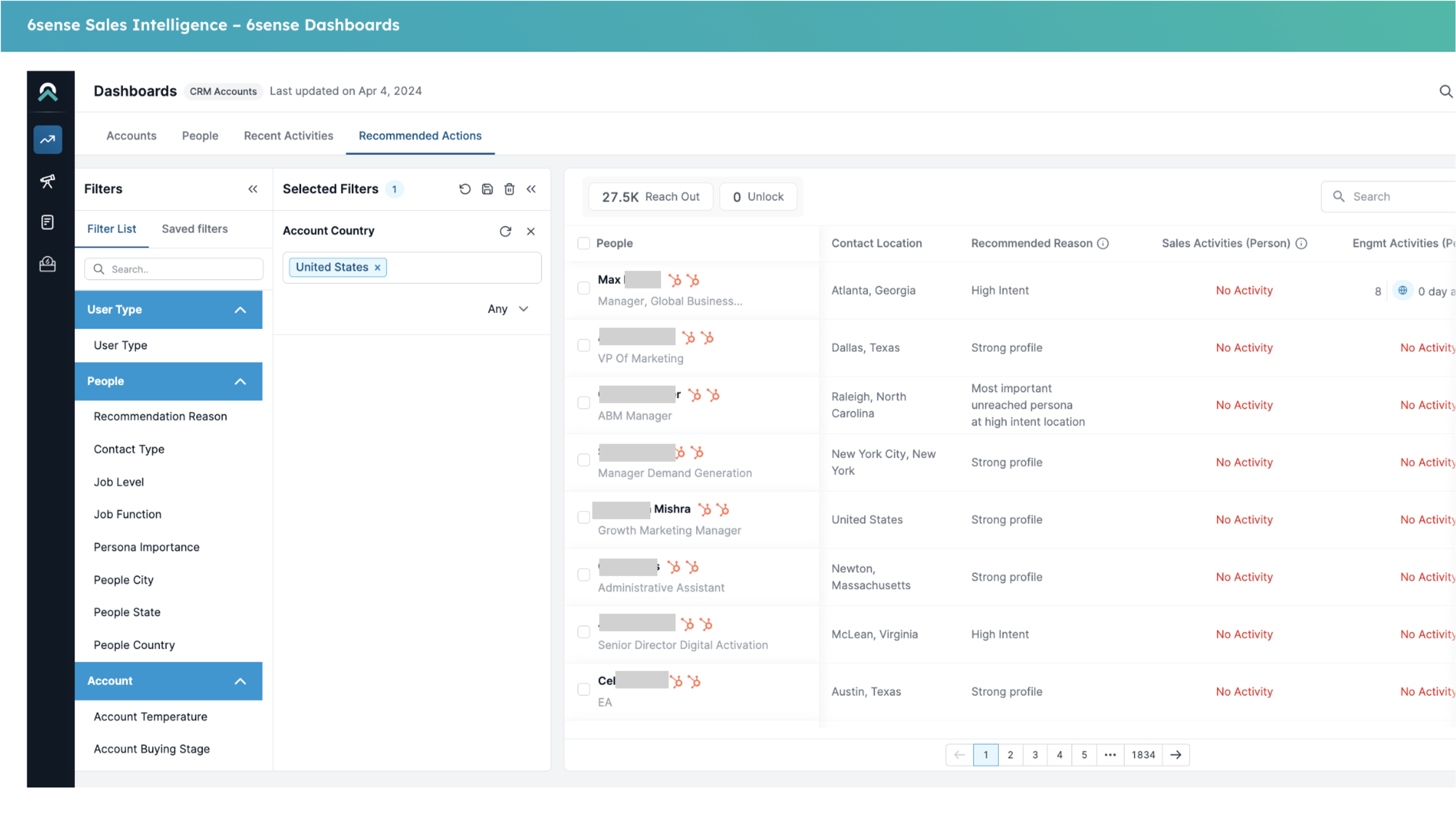Screen dimensions: 1456x819
Task: Go to pagination page 3
Action: tap(1035, 755)
